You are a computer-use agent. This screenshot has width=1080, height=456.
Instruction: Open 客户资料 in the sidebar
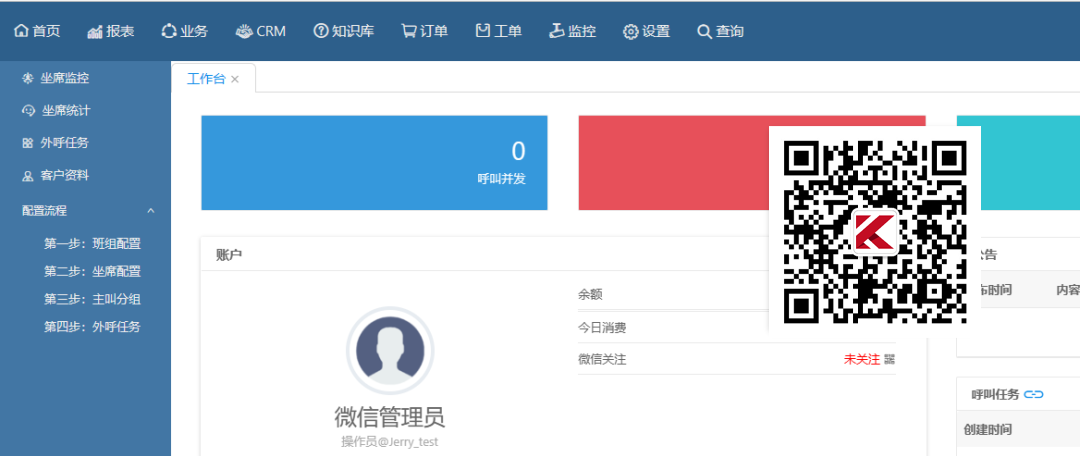click(x=65, y=176)
